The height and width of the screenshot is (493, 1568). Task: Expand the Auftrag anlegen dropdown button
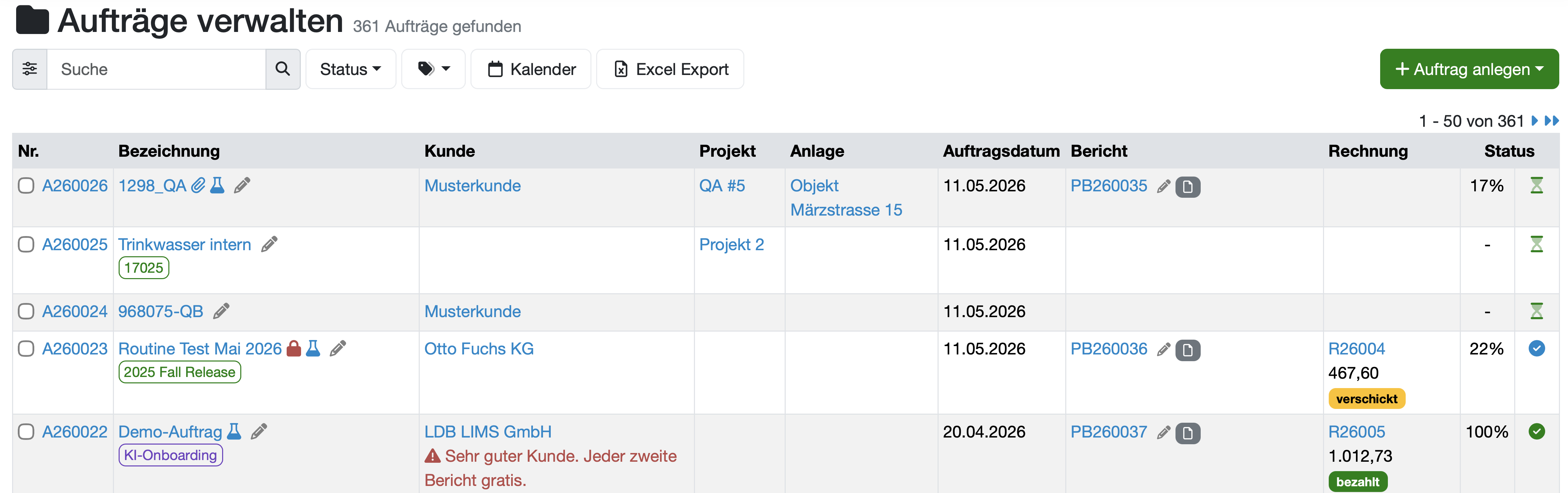coord(1469,69)
